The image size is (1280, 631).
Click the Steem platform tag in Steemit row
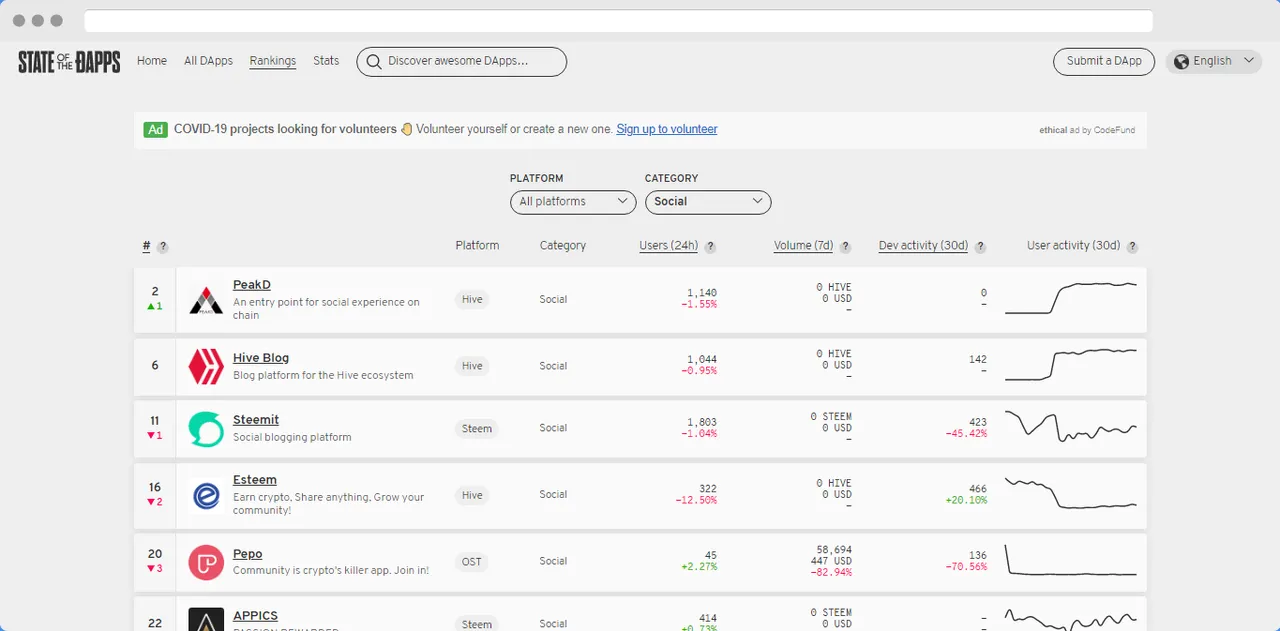(477, 429)
